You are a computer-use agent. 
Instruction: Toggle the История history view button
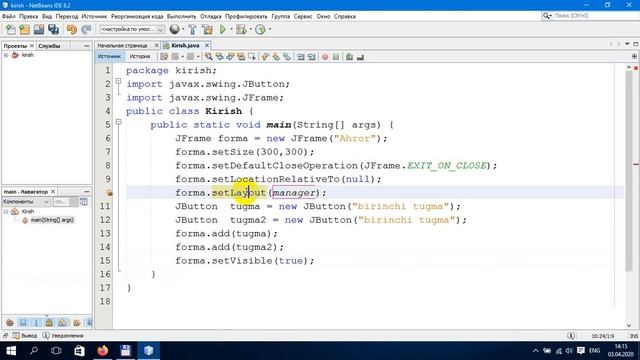coord(140,56)
